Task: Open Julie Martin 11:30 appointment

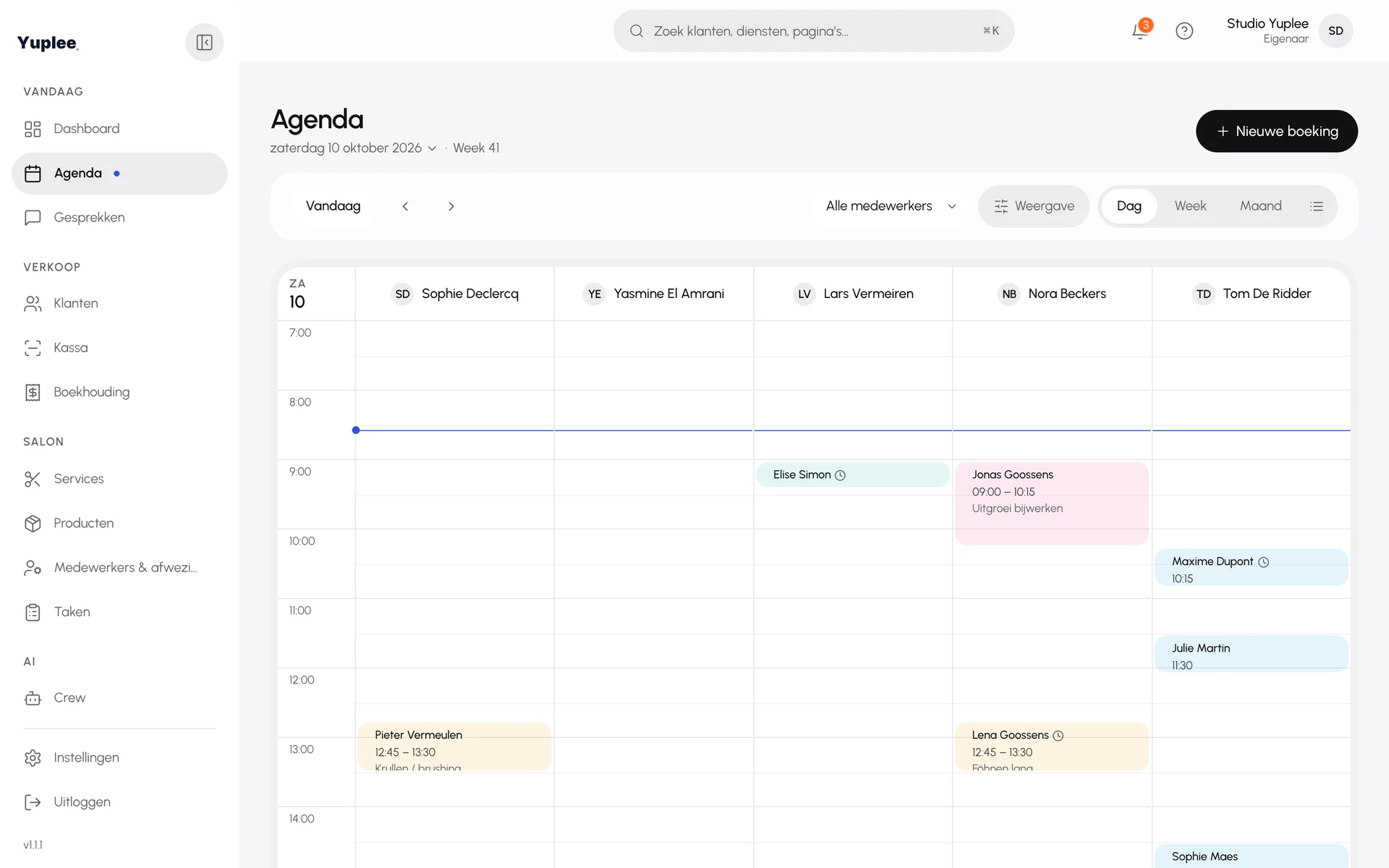Action: (x=1252, y=654)
